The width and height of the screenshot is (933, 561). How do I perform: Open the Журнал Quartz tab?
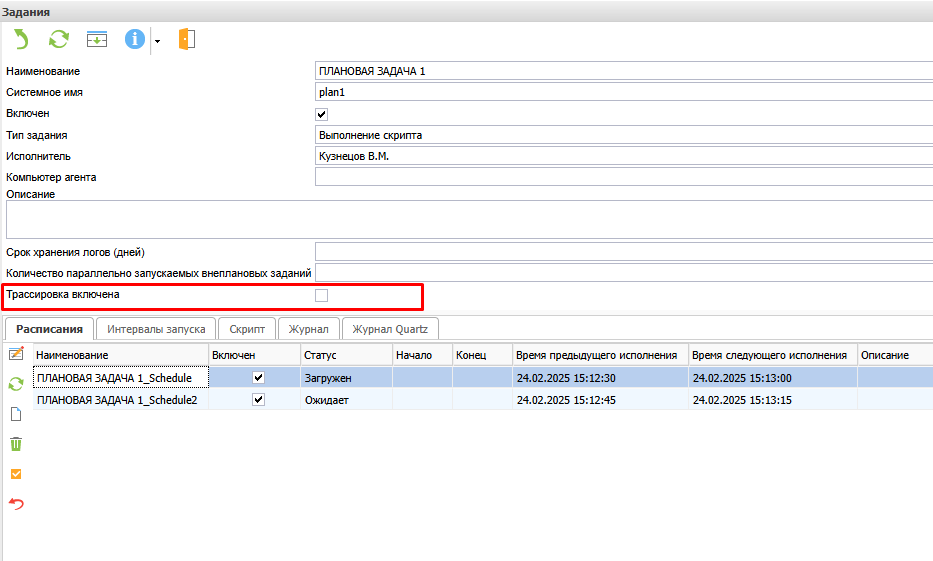pyautogui.click(x=390, y=329)
